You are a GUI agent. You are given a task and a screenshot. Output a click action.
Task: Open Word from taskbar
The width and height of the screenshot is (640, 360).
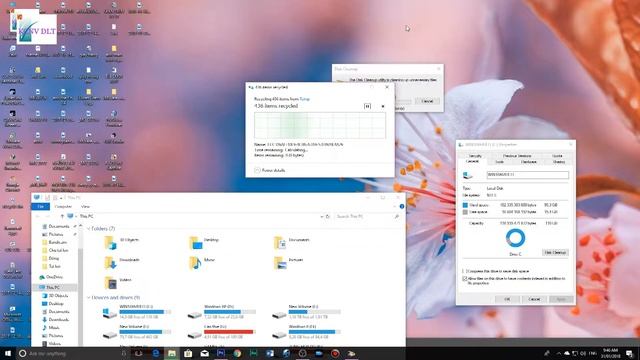point(270,353)
